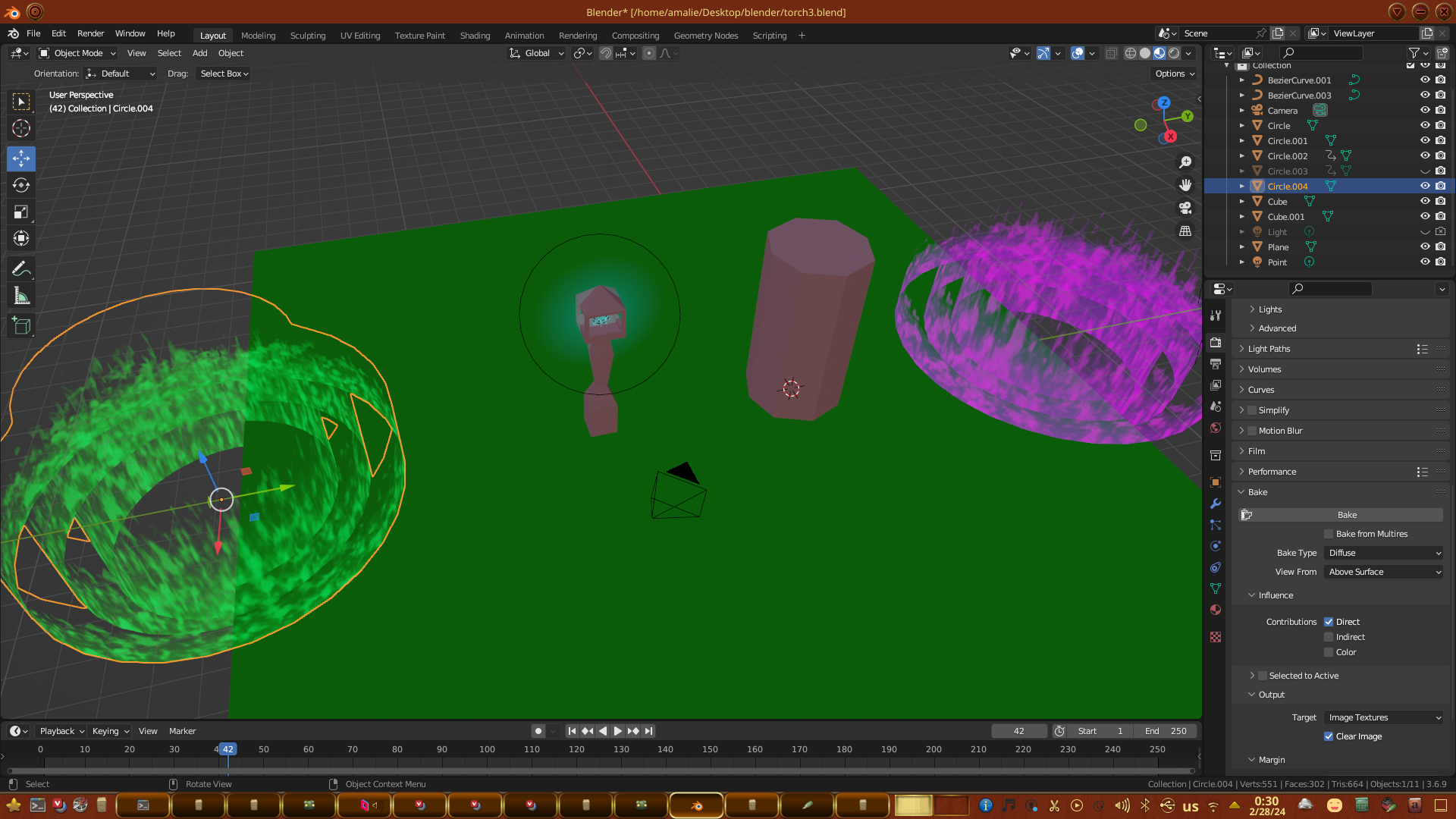Hide Cube.001 with its eye icon
Screen dimensions: 1456x819
click(x=1425, y=216)
